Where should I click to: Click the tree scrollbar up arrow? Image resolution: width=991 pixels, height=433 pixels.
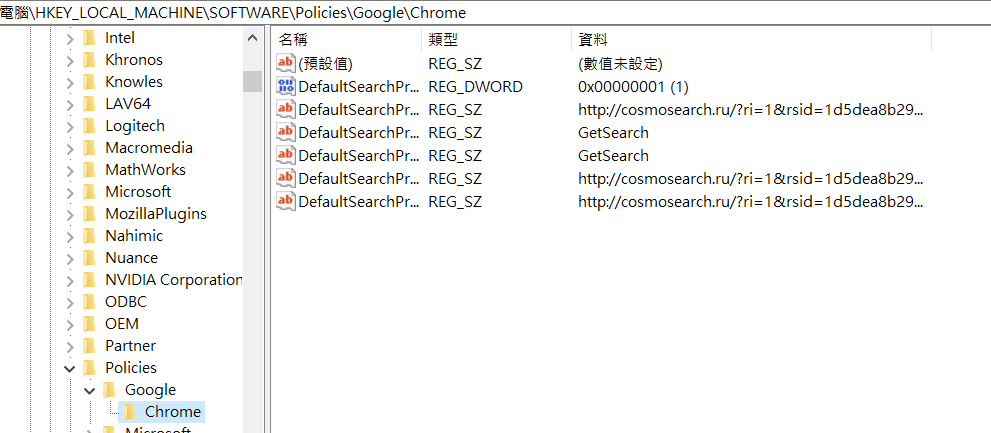(252, 38)
